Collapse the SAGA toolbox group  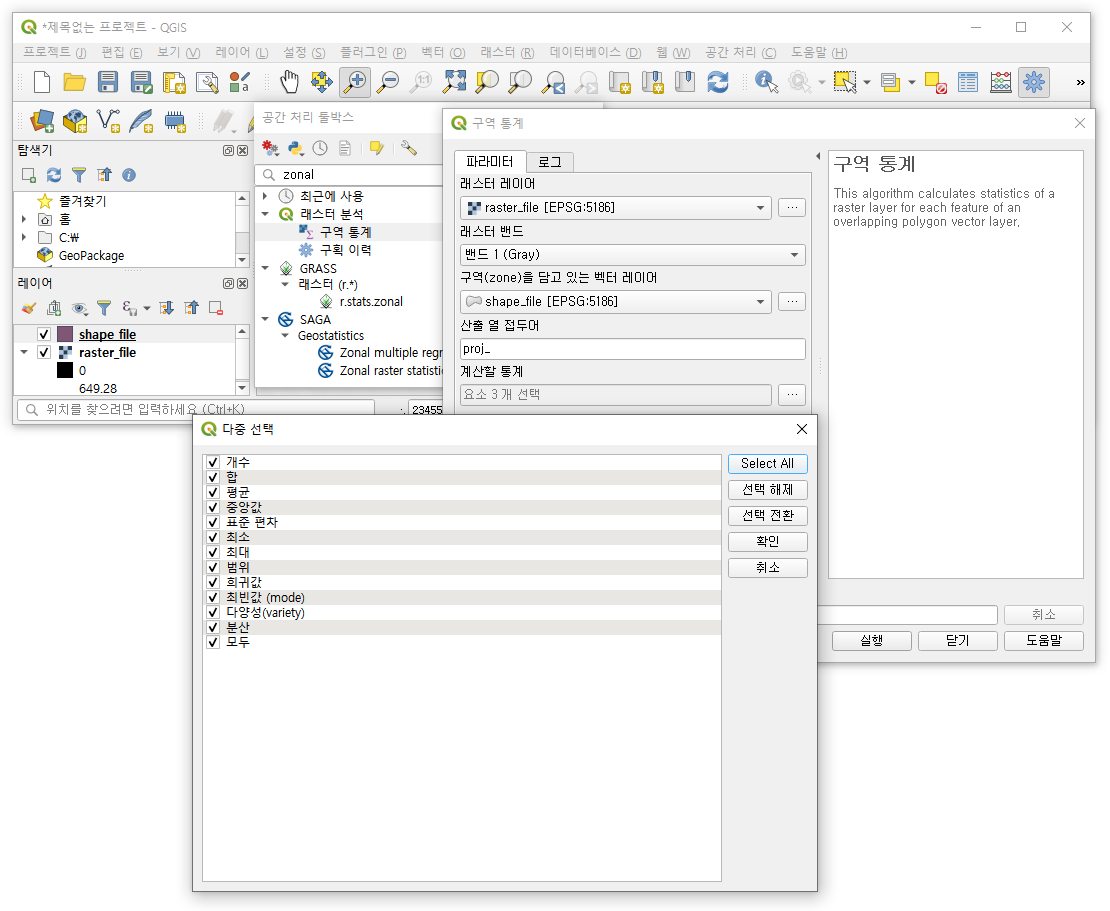[265, 319]
